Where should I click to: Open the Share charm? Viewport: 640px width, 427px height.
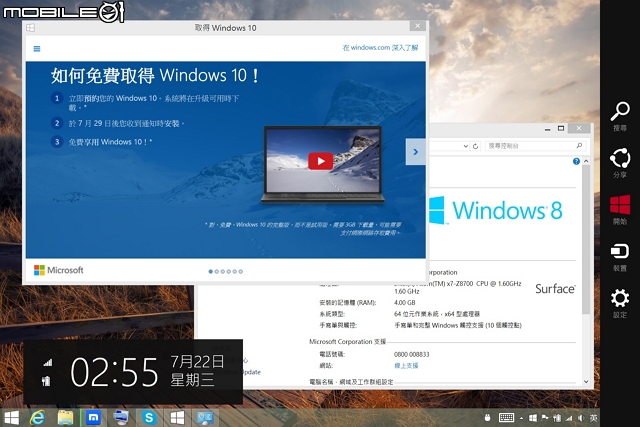point(620,162)
